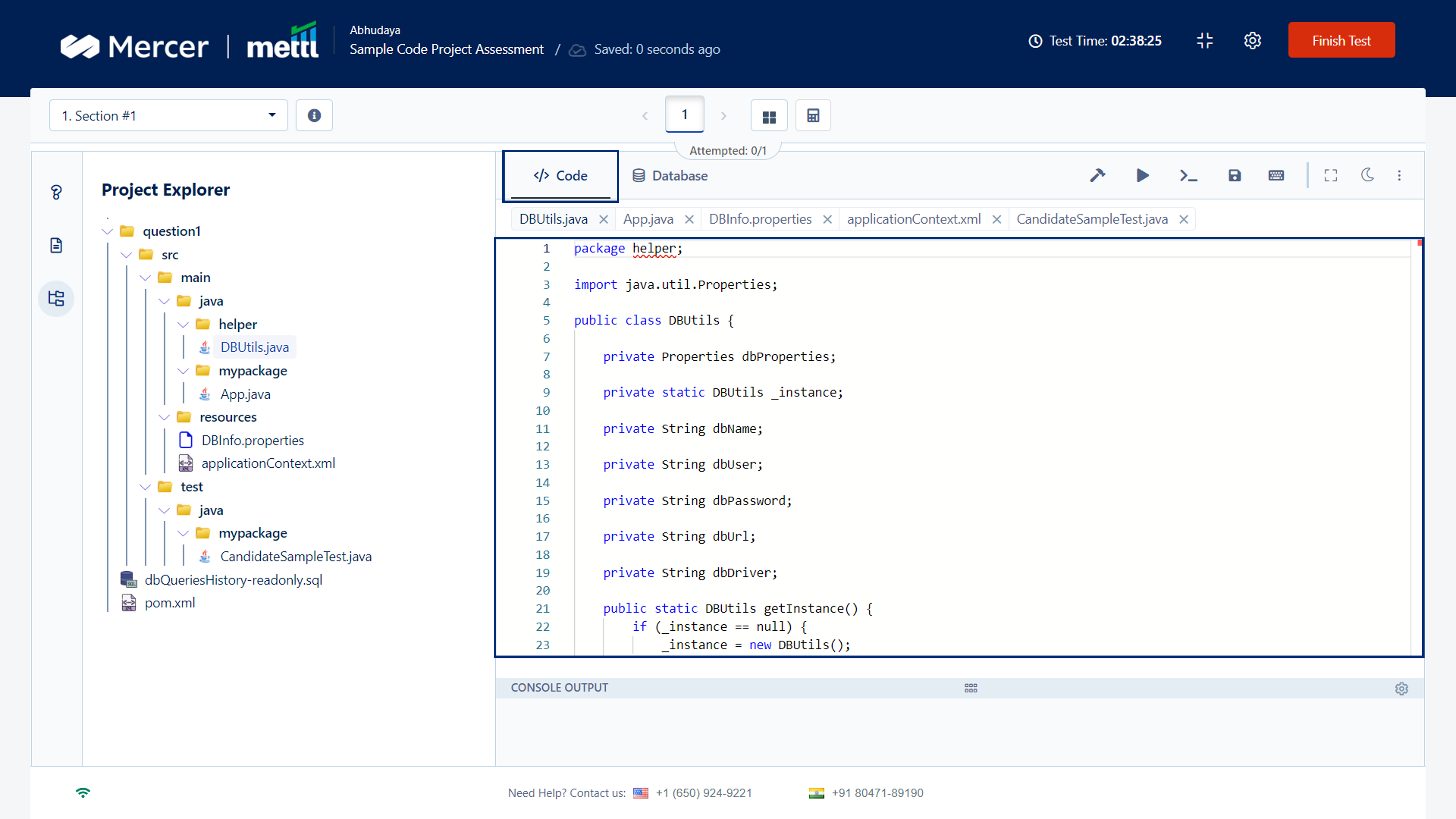Open DBUtils.java in the explorer tree
Viewport: 1456px width, 819px height.
(254, 347)
